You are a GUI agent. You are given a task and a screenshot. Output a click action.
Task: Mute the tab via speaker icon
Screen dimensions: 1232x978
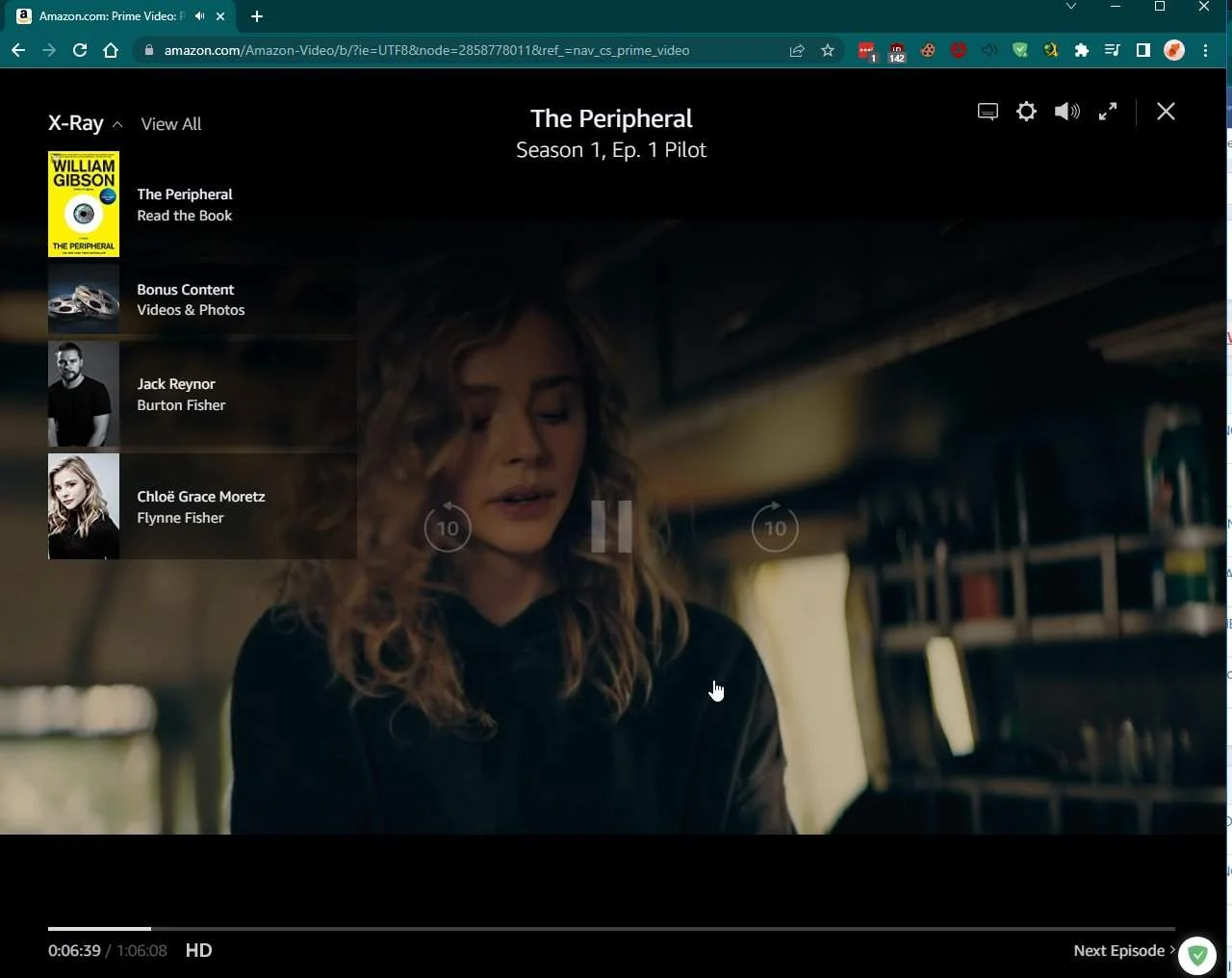[x=199, y=16]
